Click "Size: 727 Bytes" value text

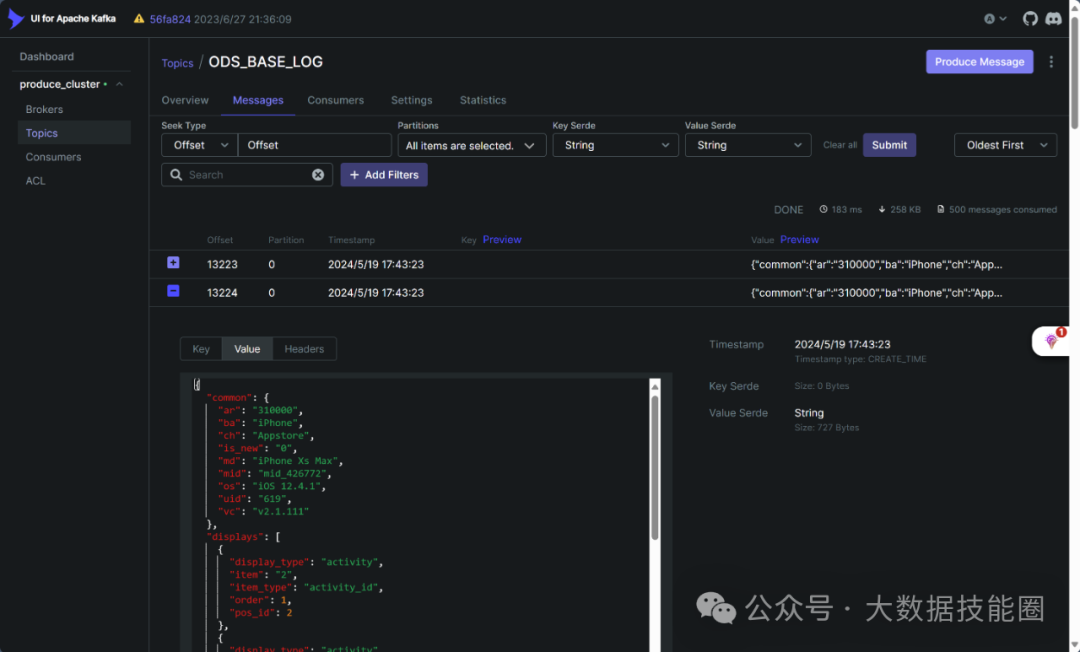pyautogui.click(x=827, y=428)
